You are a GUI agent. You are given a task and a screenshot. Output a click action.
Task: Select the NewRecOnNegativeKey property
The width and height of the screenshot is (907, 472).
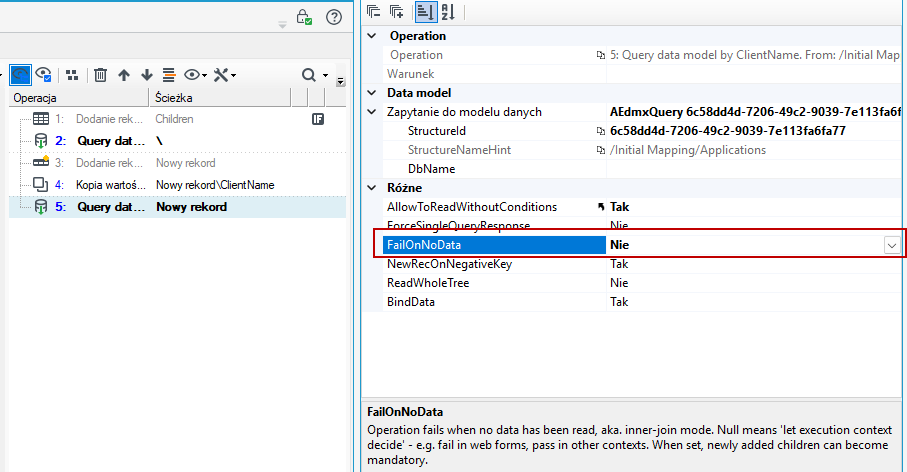449,264
